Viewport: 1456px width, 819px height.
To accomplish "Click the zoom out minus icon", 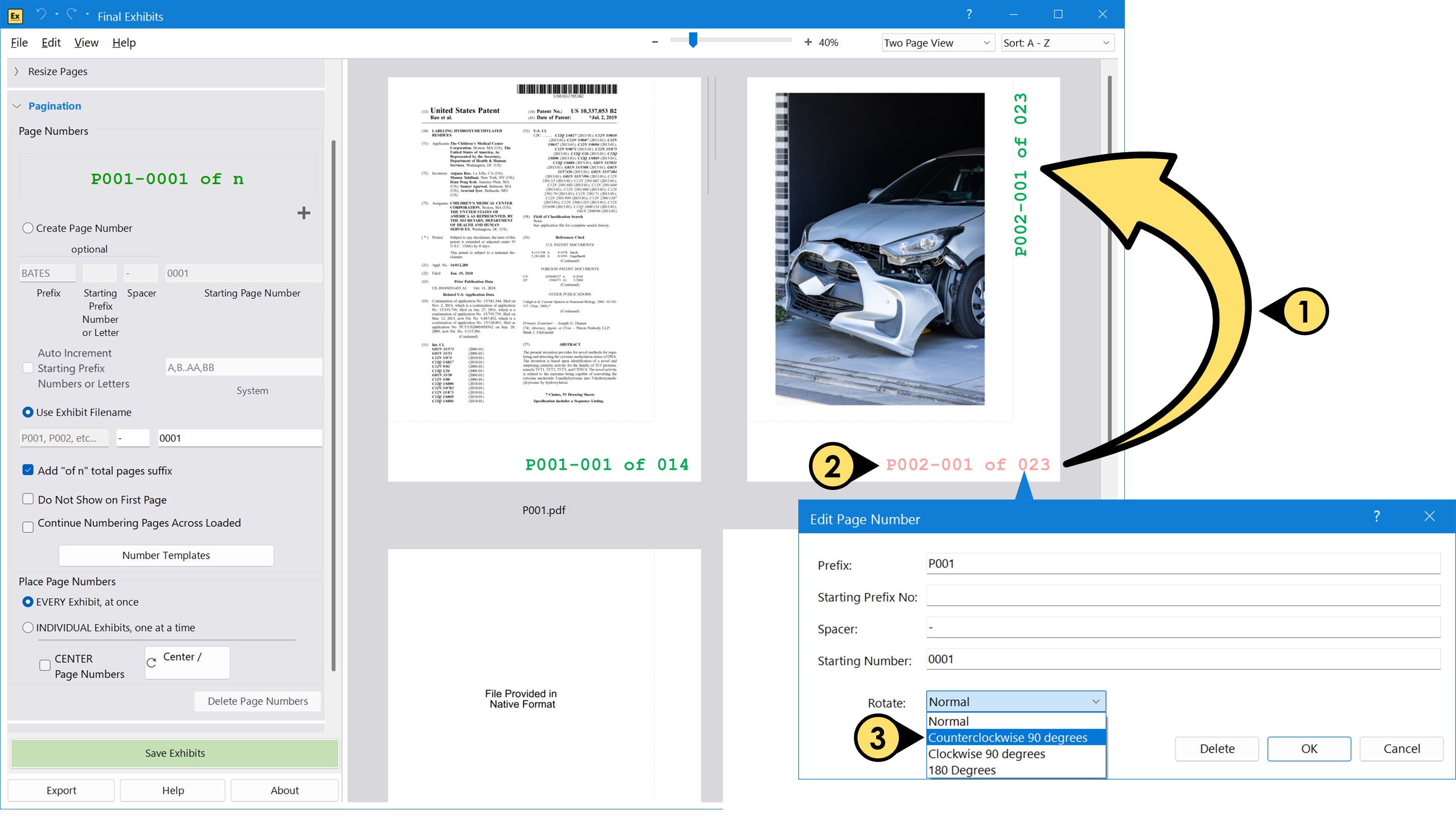I will [x=655, y=42].
